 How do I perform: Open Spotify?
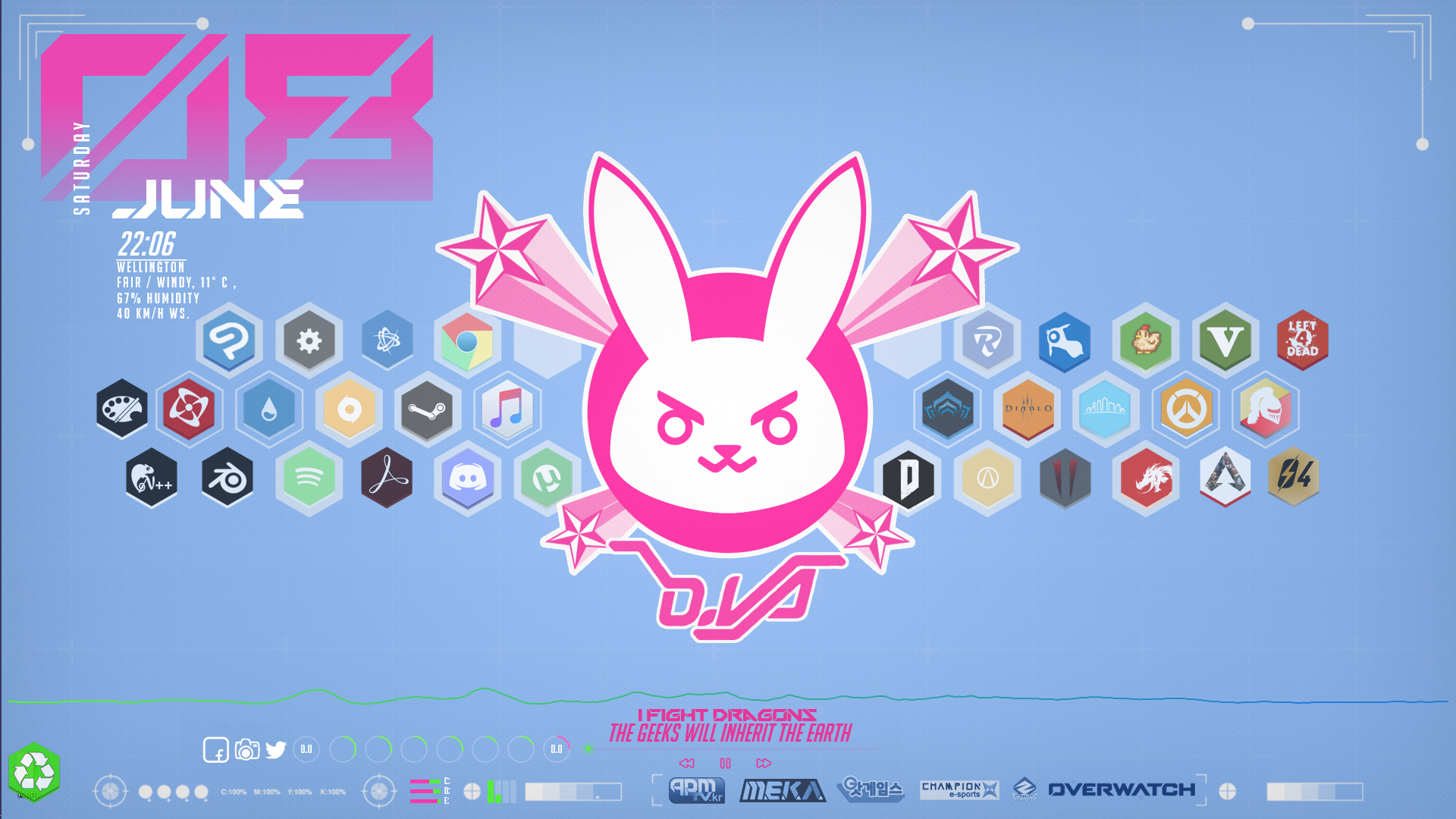tap(308, 479)
